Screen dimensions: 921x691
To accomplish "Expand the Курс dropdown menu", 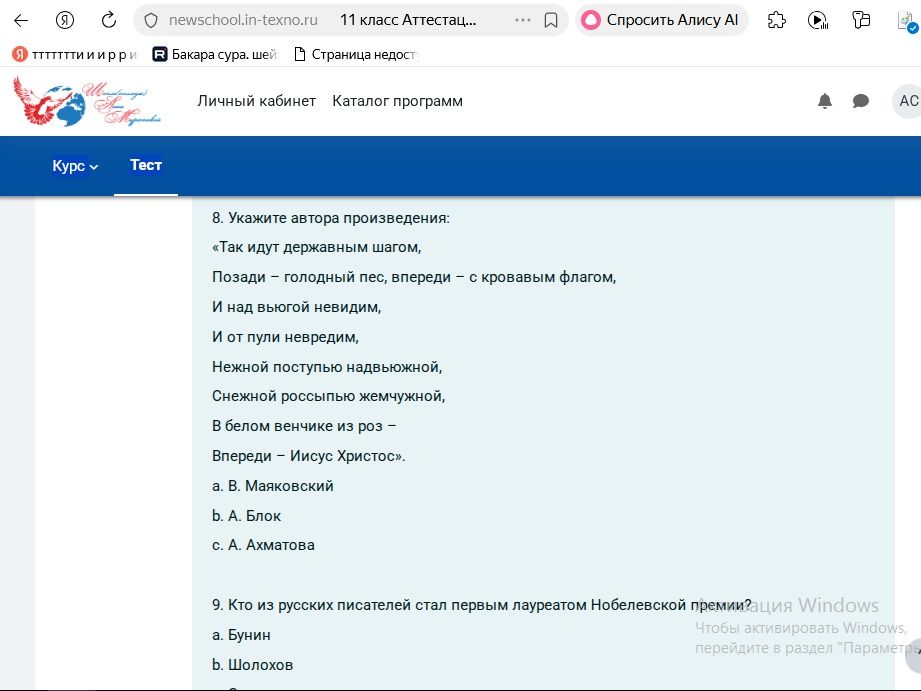I will click(x=75, y=166).
